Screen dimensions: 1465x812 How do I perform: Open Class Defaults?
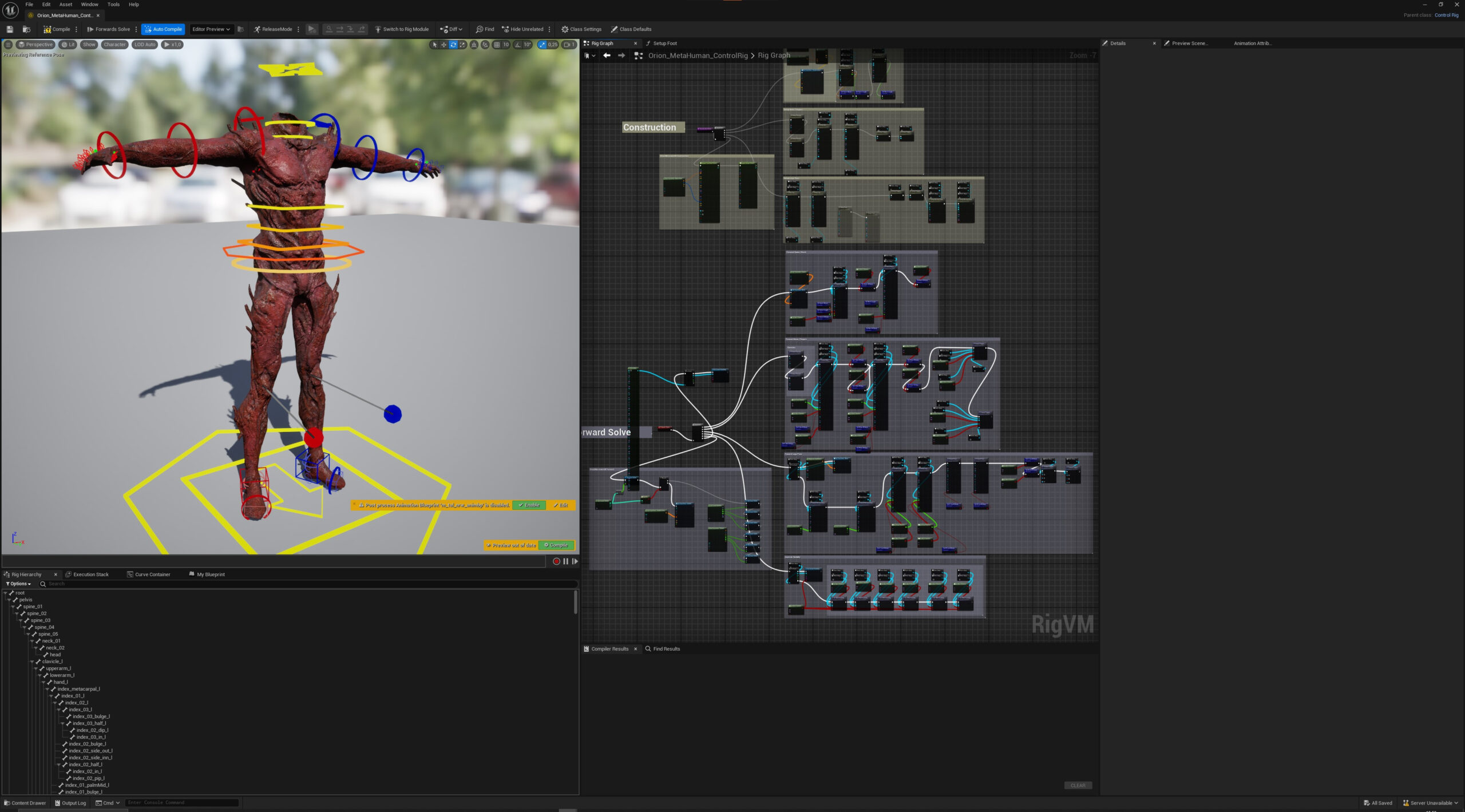click(631, 29)
